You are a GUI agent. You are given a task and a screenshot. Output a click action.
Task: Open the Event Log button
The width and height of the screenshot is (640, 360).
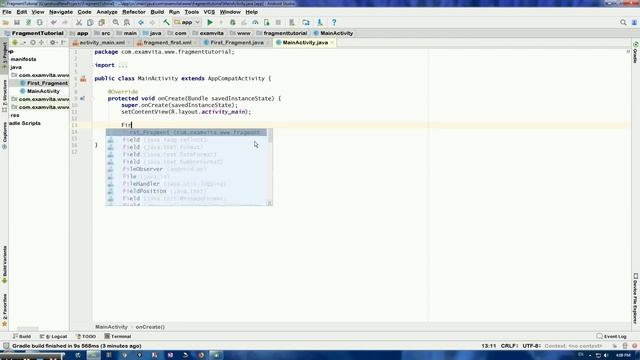click(611, 336)
